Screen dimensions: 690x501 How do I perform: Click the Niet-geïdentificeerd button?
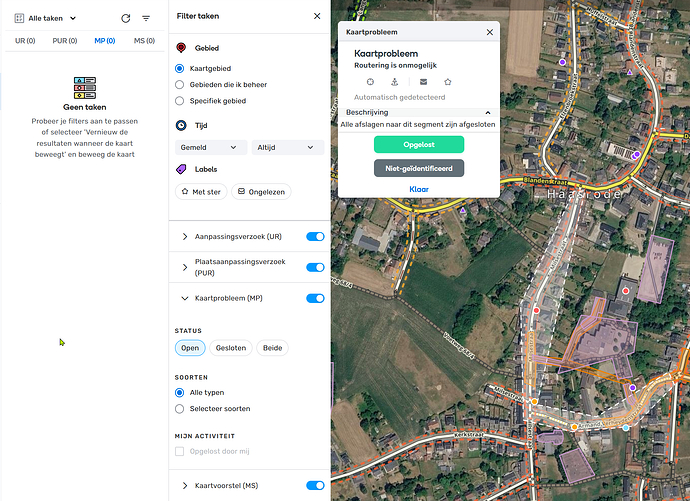(419, 168)
